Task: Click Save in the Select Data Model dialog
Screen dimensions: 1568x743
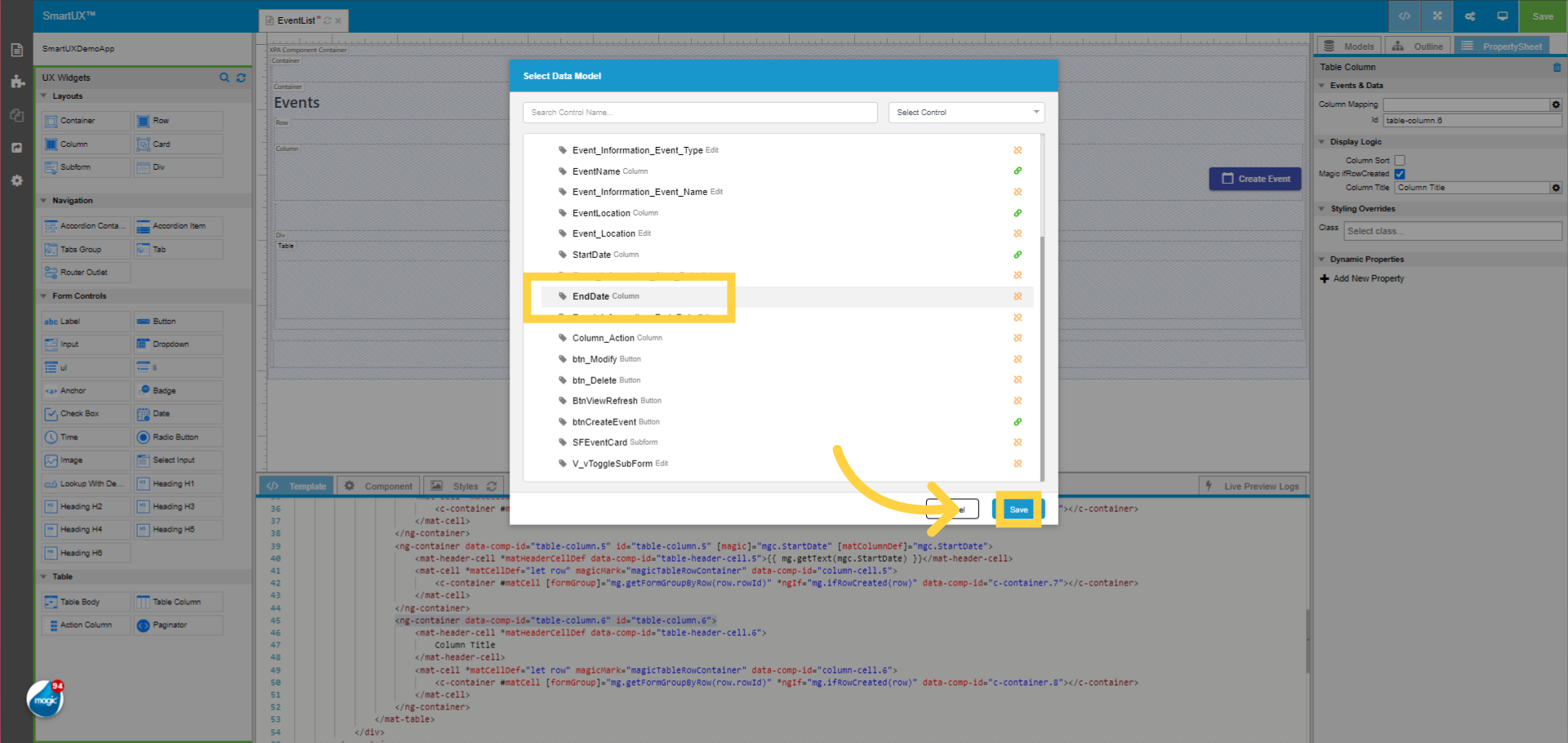Action: tap(1018, 509)
